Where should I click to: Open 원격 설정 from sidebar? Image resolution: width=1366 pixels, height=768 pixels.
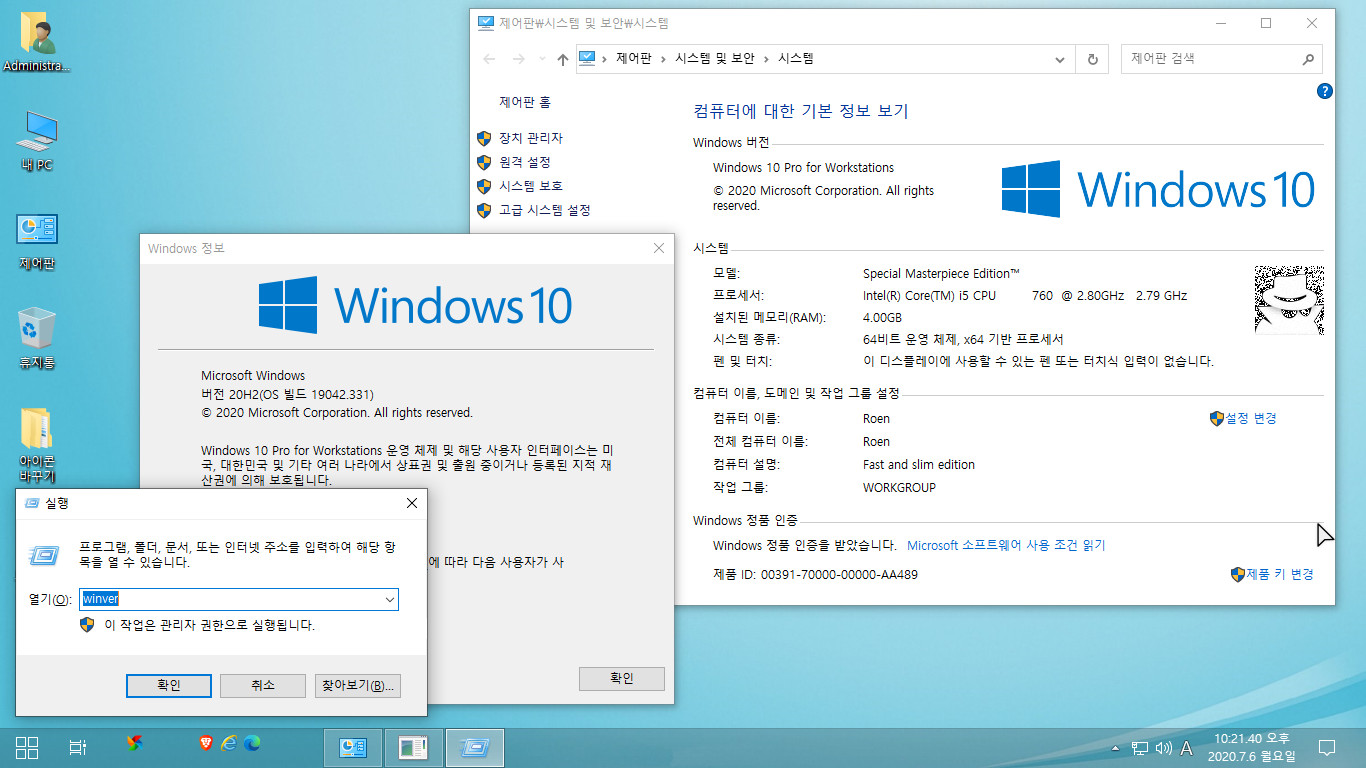click(x=525, y=162)
